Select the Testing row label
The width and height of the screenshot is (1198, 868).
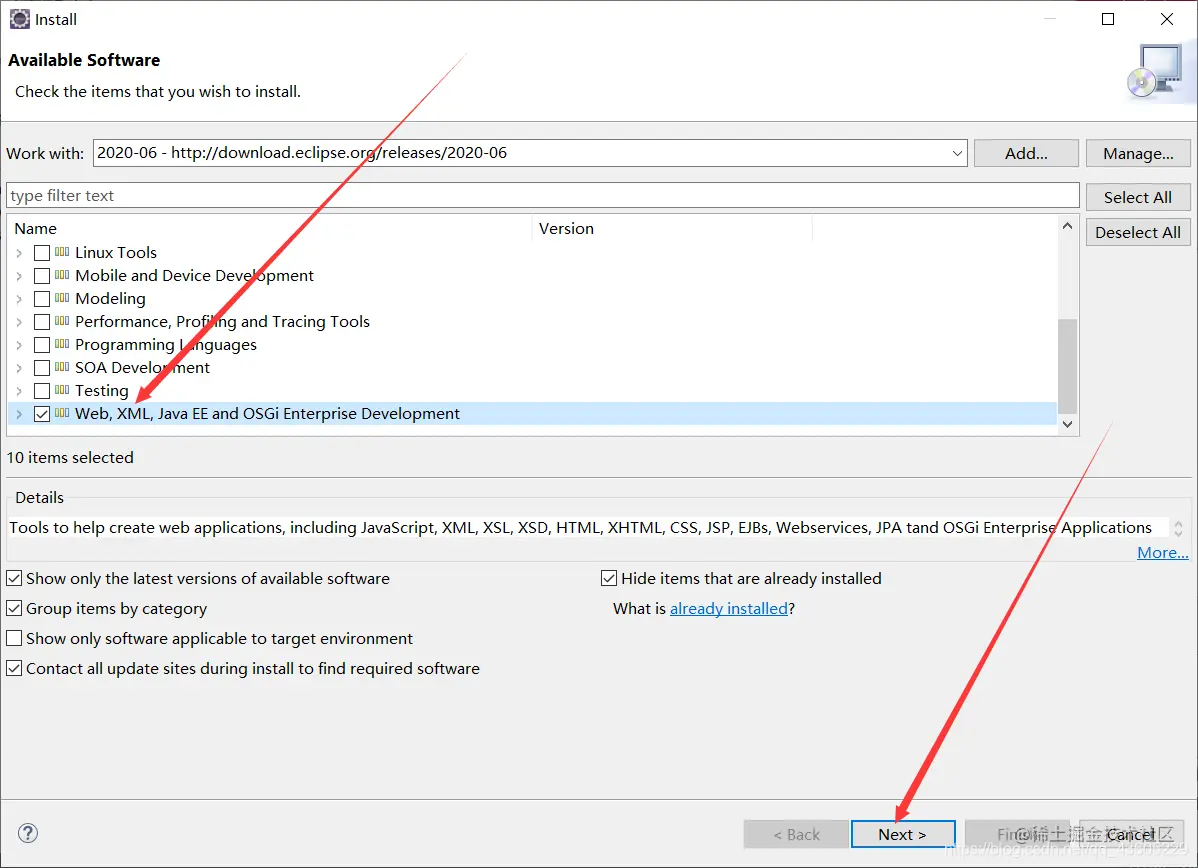102,390
